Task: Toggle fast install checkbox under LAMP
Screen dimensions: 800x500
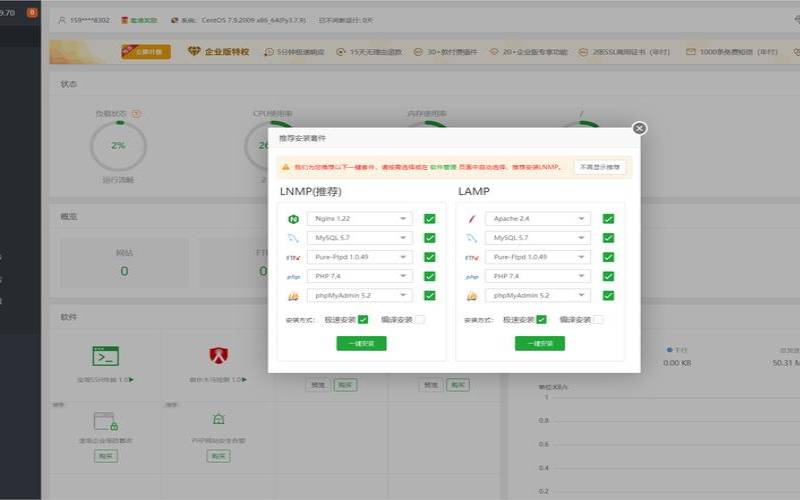Action: (541, 320)
